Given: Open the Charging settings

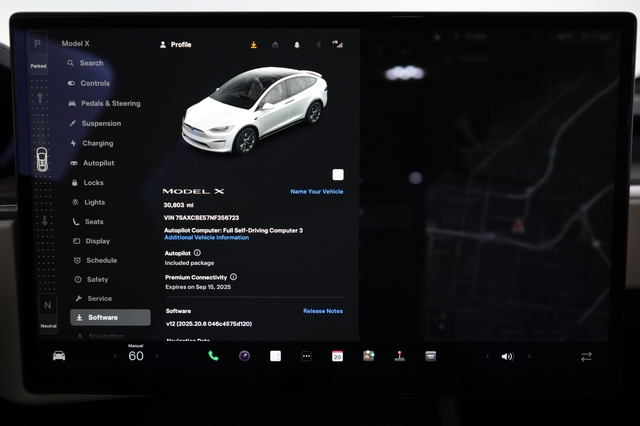Looking at the screenshot, I should click(x=92, y=143).
